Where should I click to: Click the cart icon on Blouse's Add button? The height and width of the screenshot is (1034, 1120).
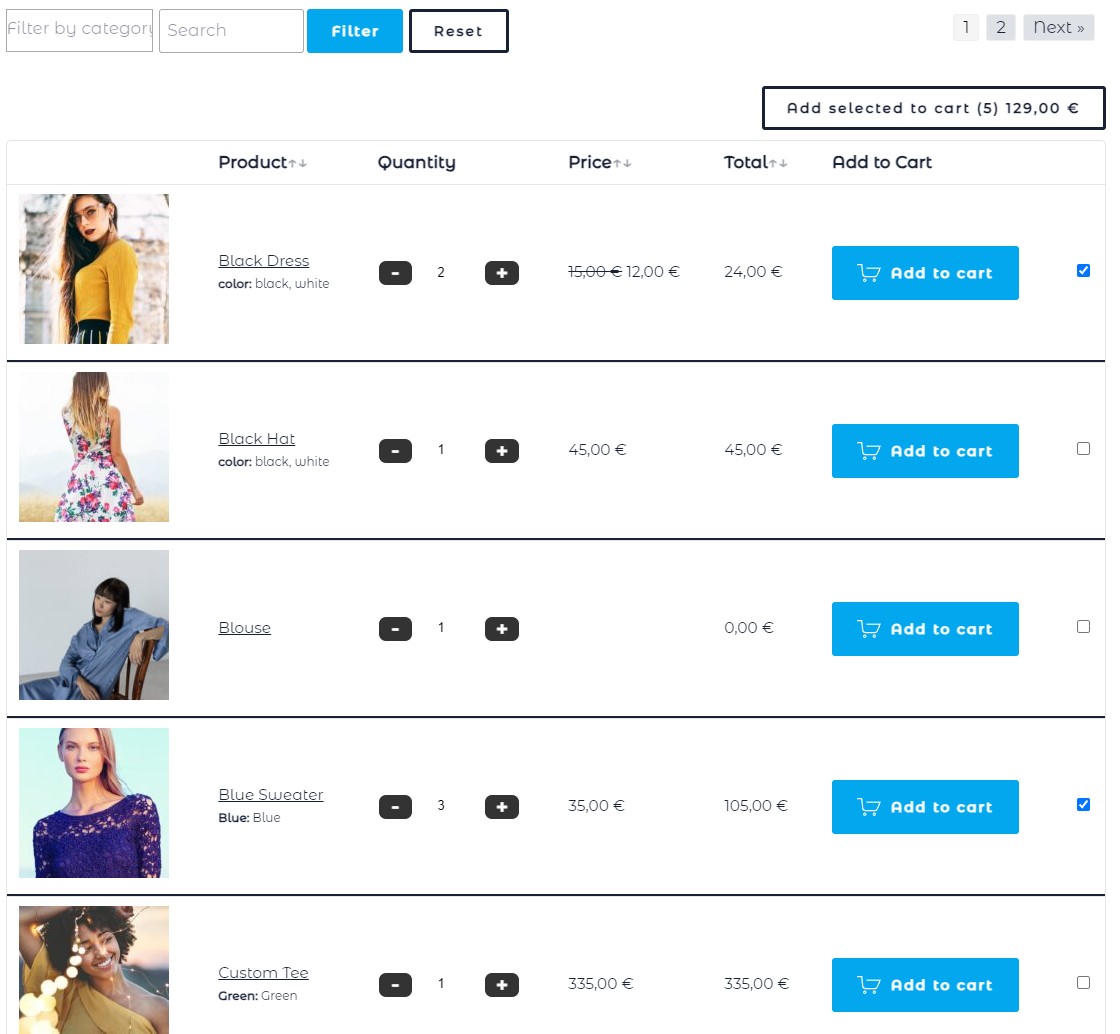[869, 628]
